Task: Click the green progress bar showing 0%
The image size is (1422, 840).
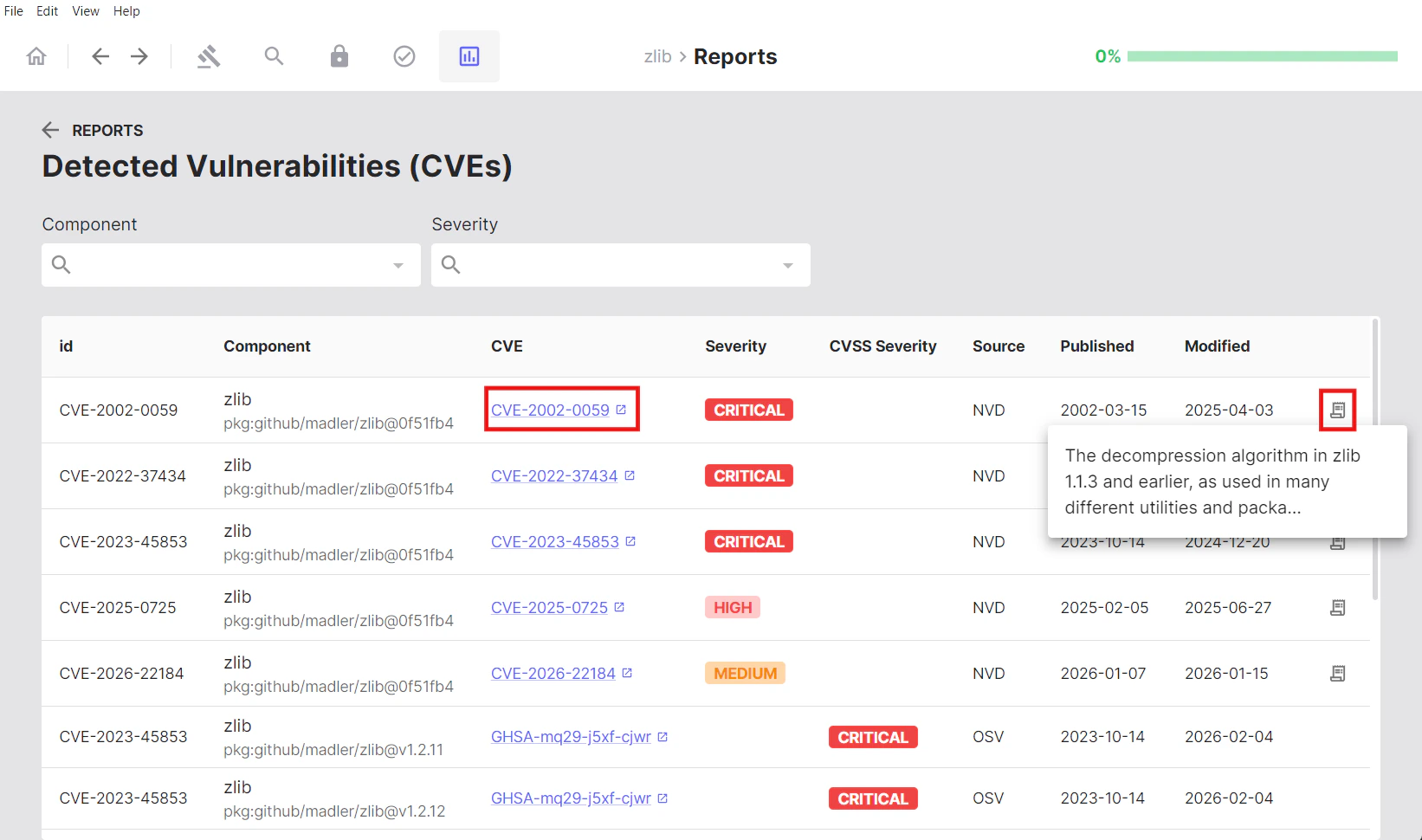Action: pyautogui.click(x=1264, y=55)
